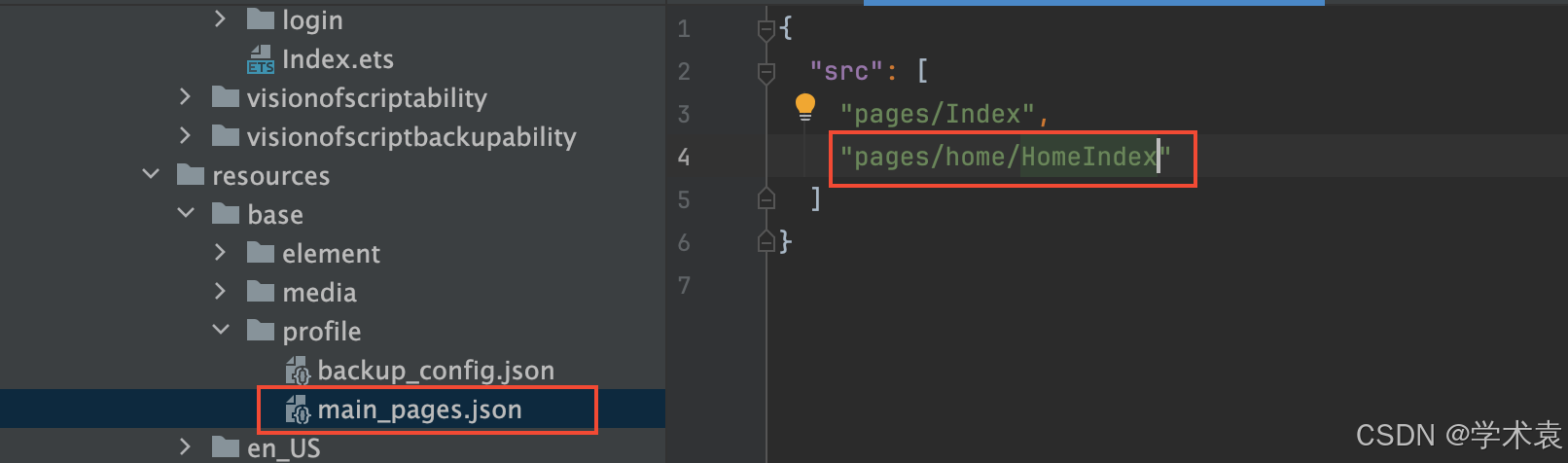Select the profile folder name

321,331
